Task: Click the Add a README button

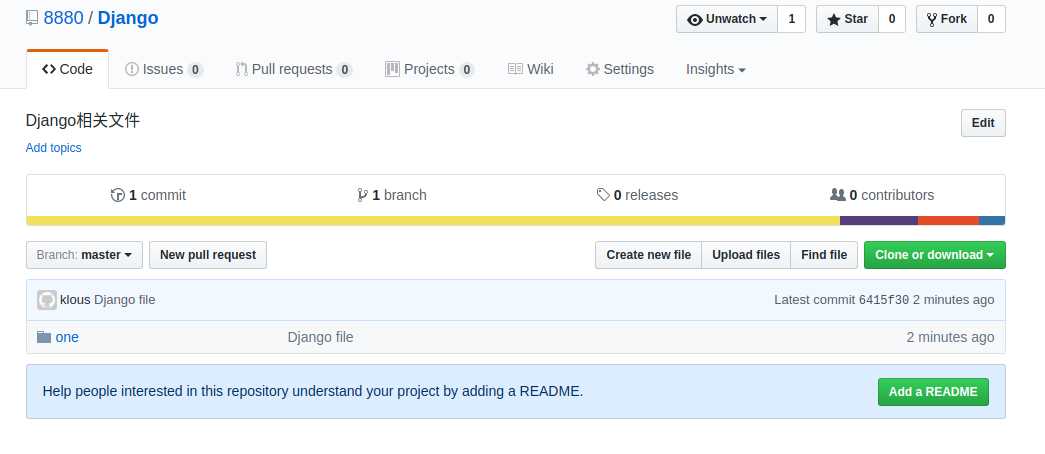Action: [x=933, y=392]
